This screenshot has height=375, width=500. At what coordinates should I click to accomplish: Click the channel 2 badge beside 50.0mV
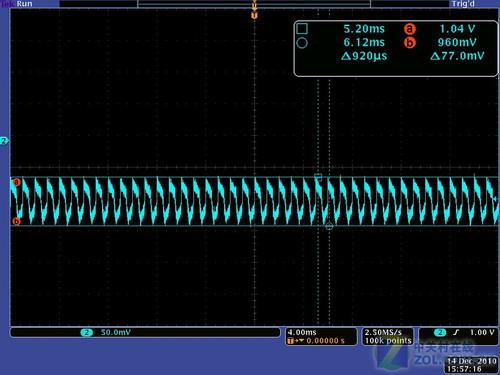[x=87, y=332]
